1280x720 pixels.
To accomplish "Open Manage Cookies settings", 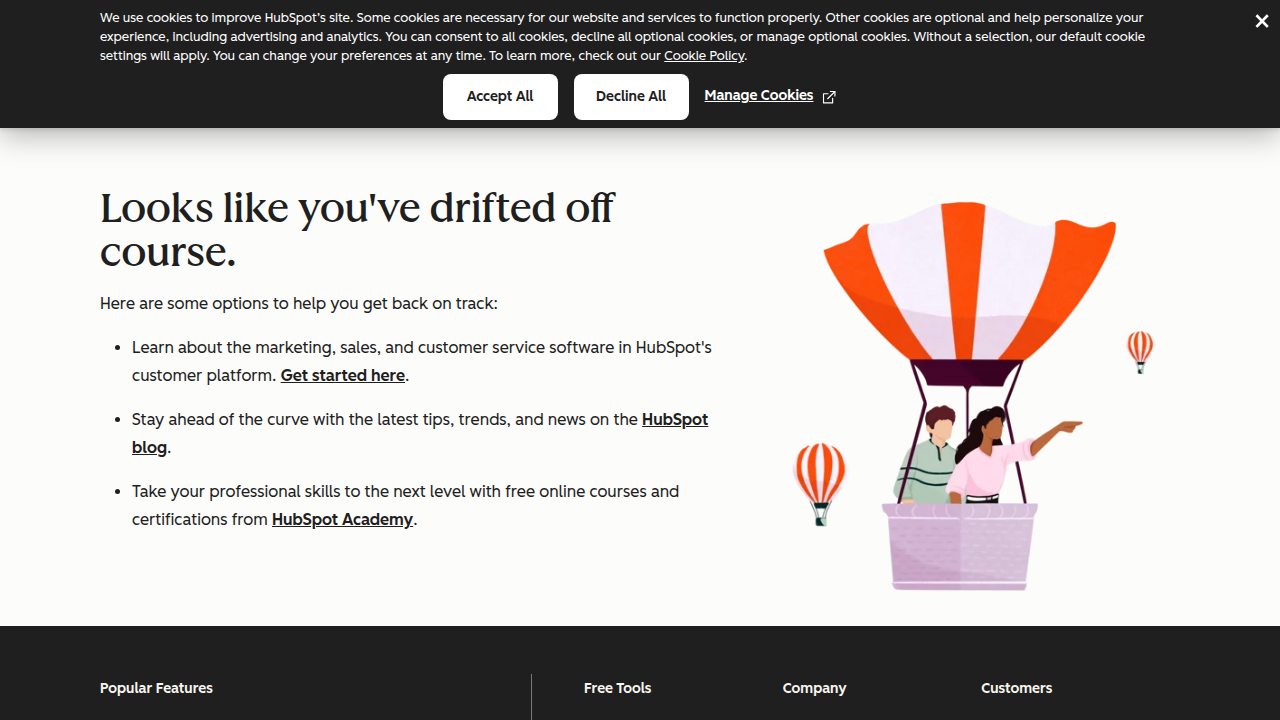I will [759, 95].
